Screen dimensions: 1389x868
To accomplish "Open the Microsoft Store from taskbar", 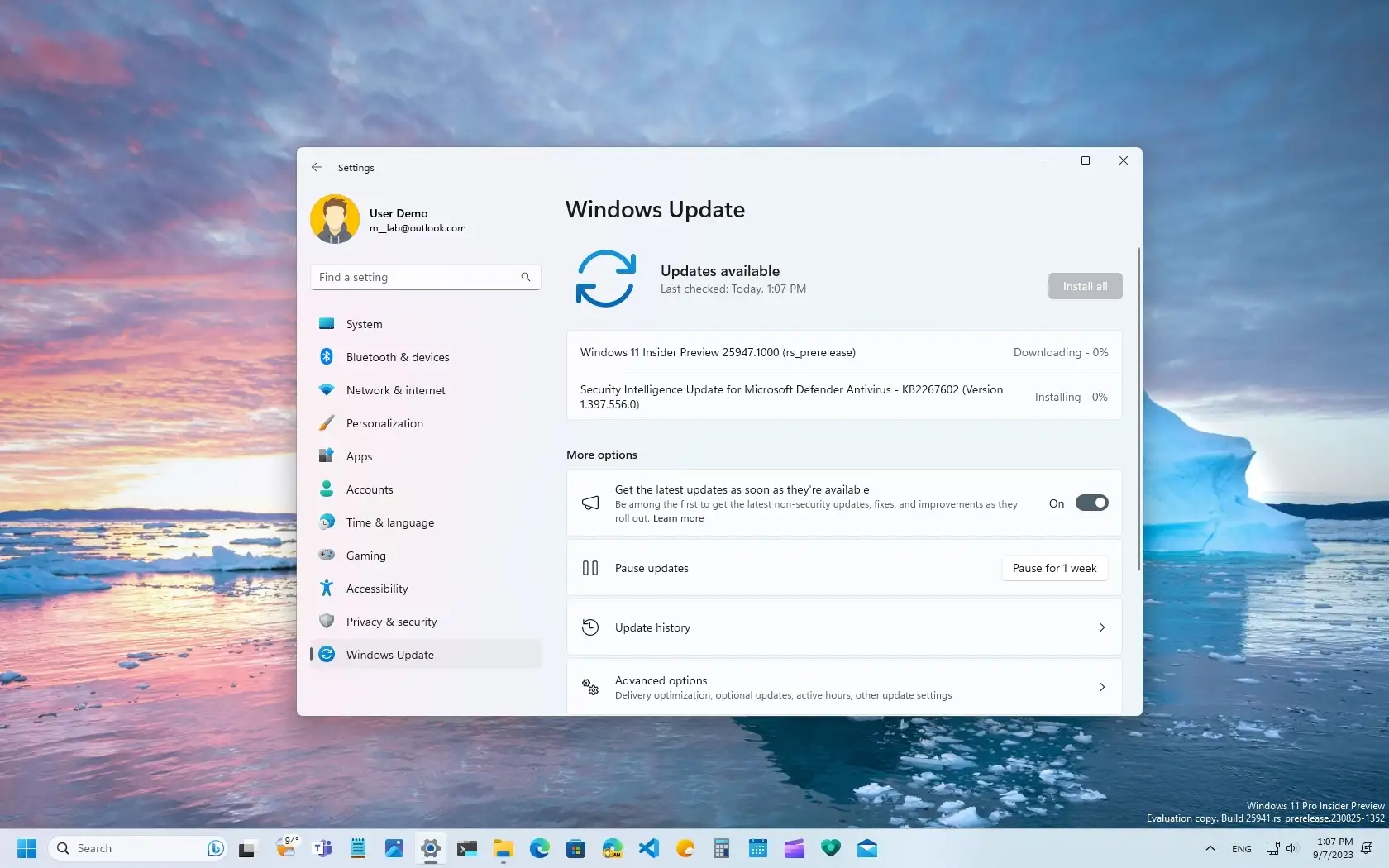I will pyautogui.click(x=575, y=847).
